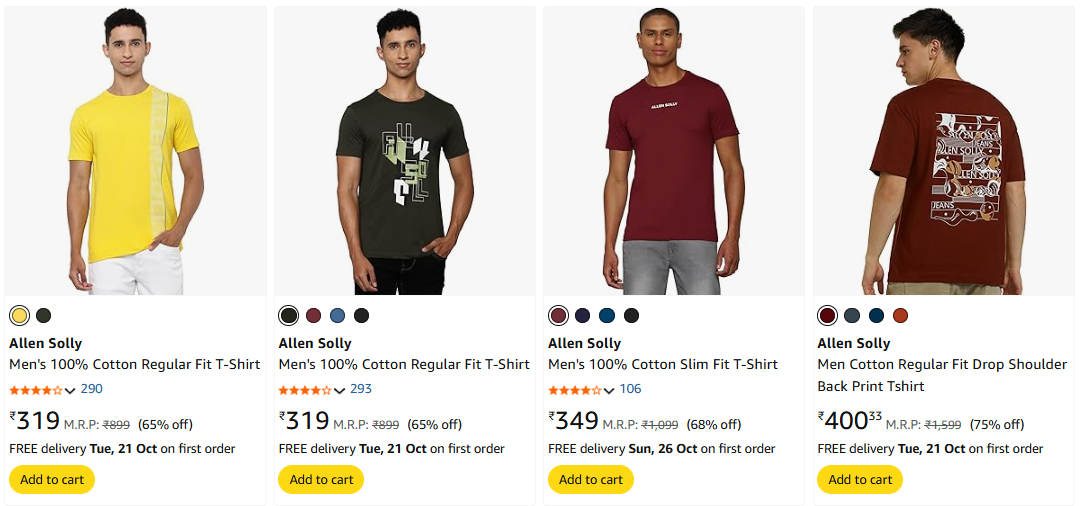Open the 290 reviews link
Viewport: 1082px width, 506px height.
[91, 389]
